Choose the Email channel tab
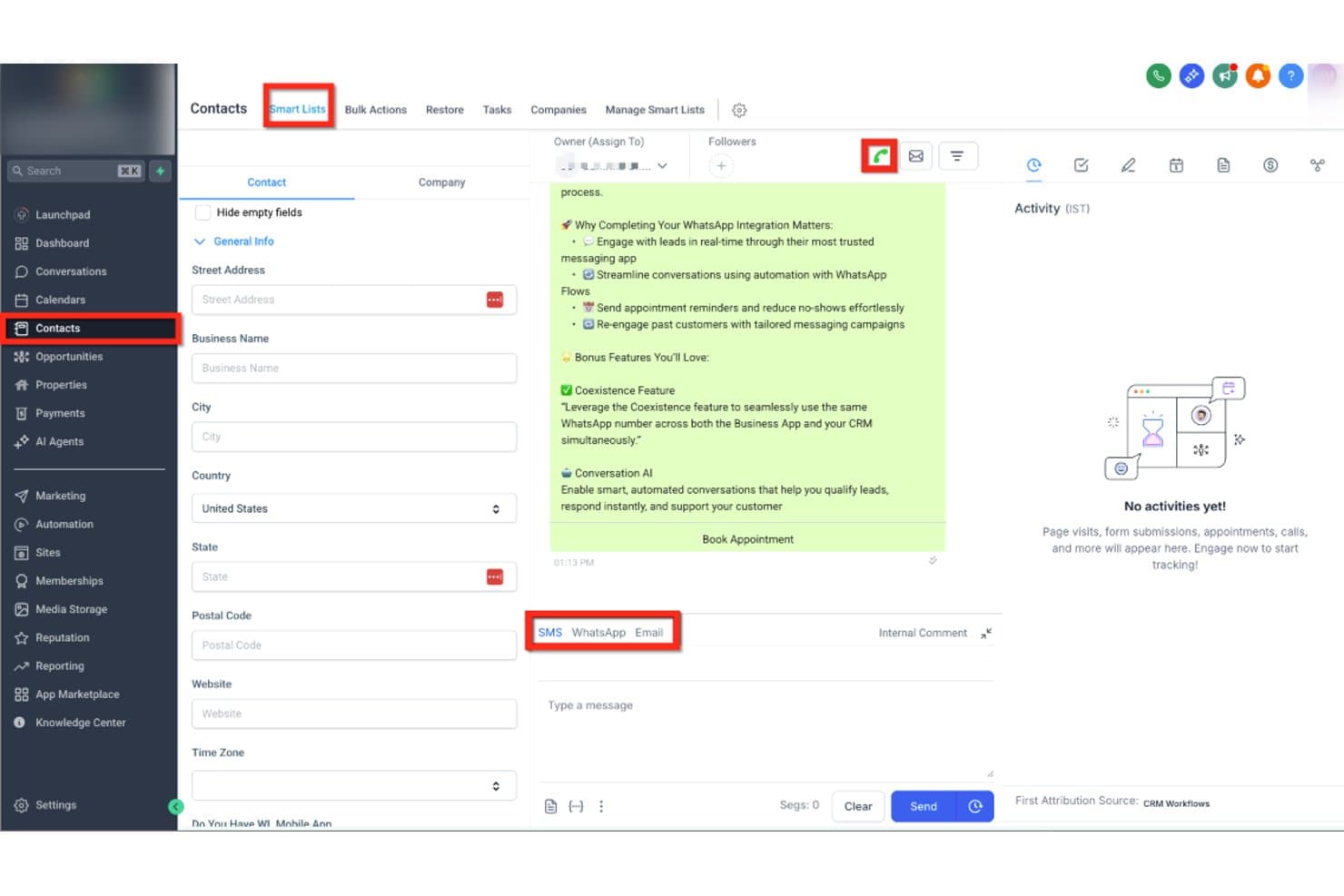Viewport: 1344px width, 896px height. click(x=649, y=633)
